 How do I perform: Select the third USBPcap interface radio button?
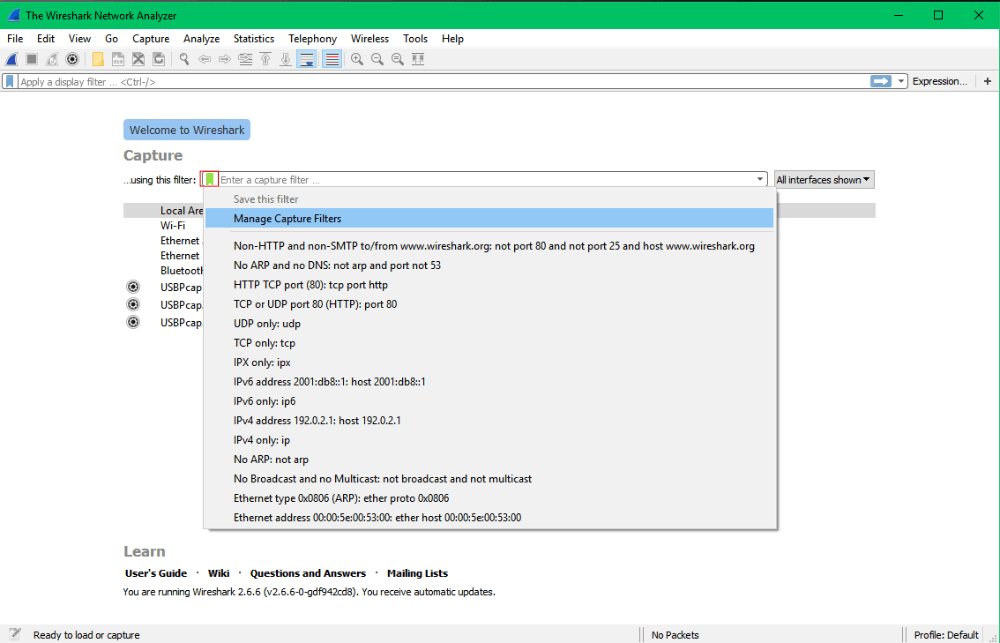[x=133, y=322]
